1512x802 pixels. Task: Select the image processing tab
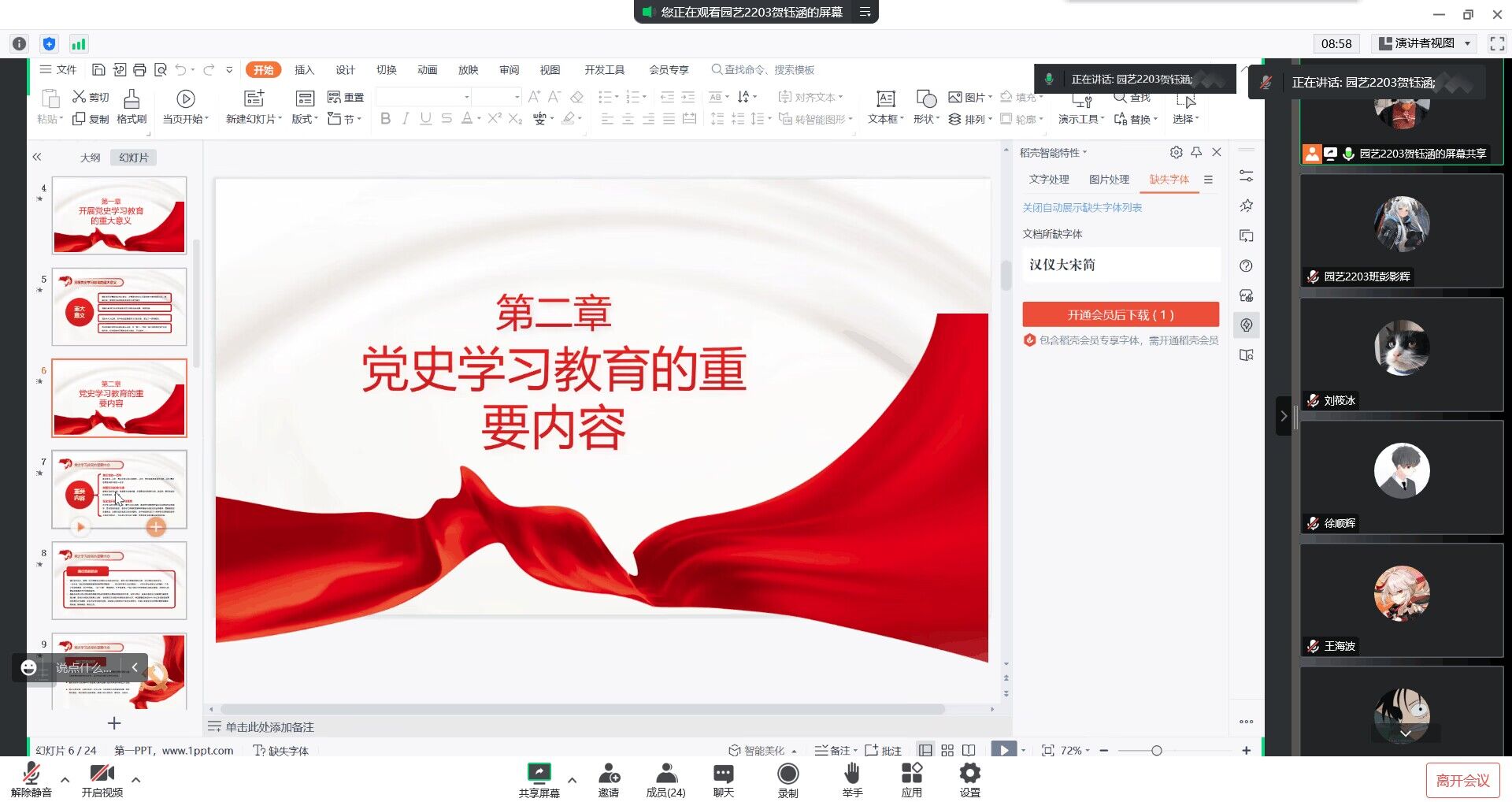1109,180
